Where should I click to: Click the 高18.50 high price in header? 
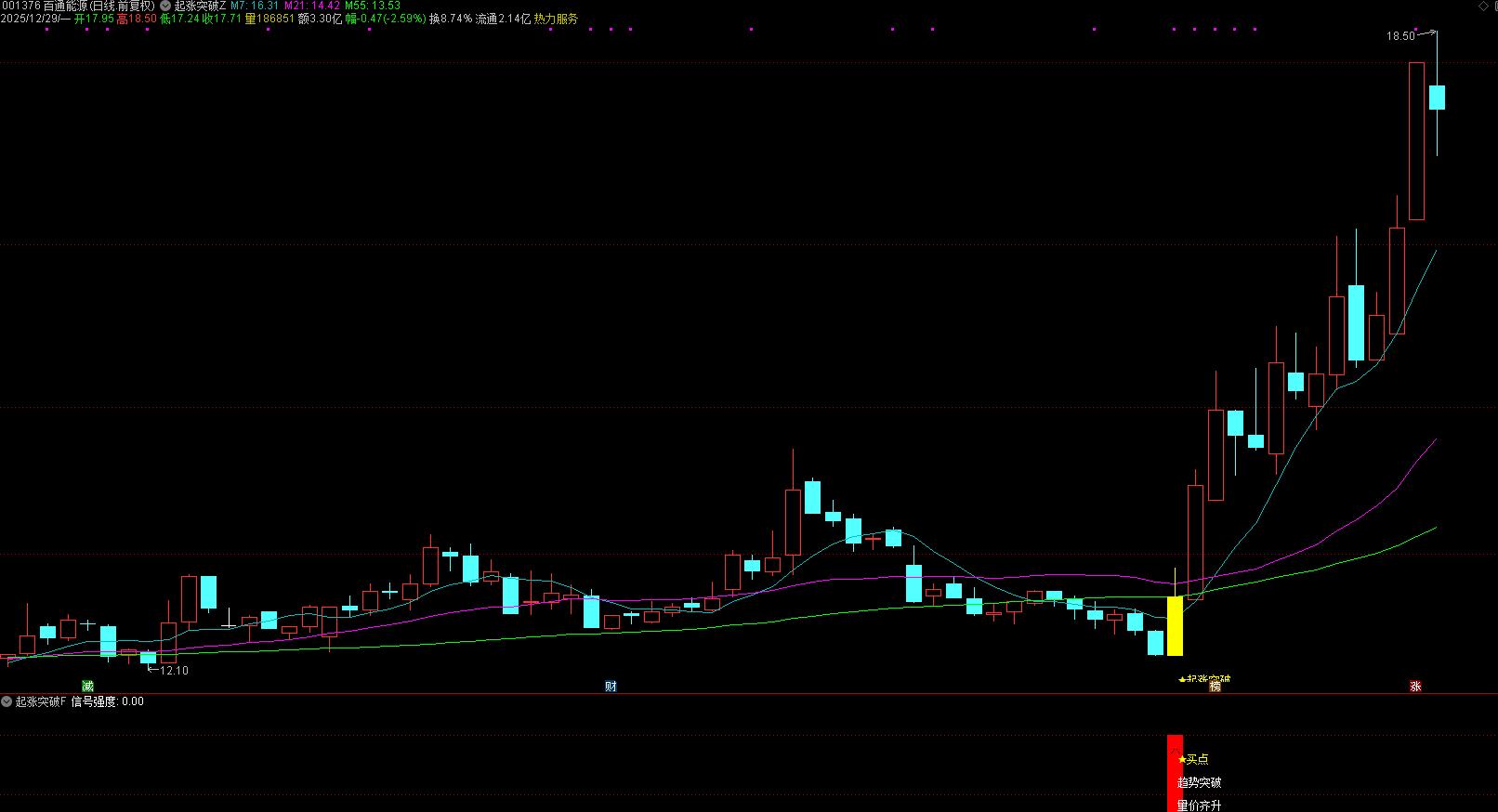pyautogui.click(x=137, y=19)
